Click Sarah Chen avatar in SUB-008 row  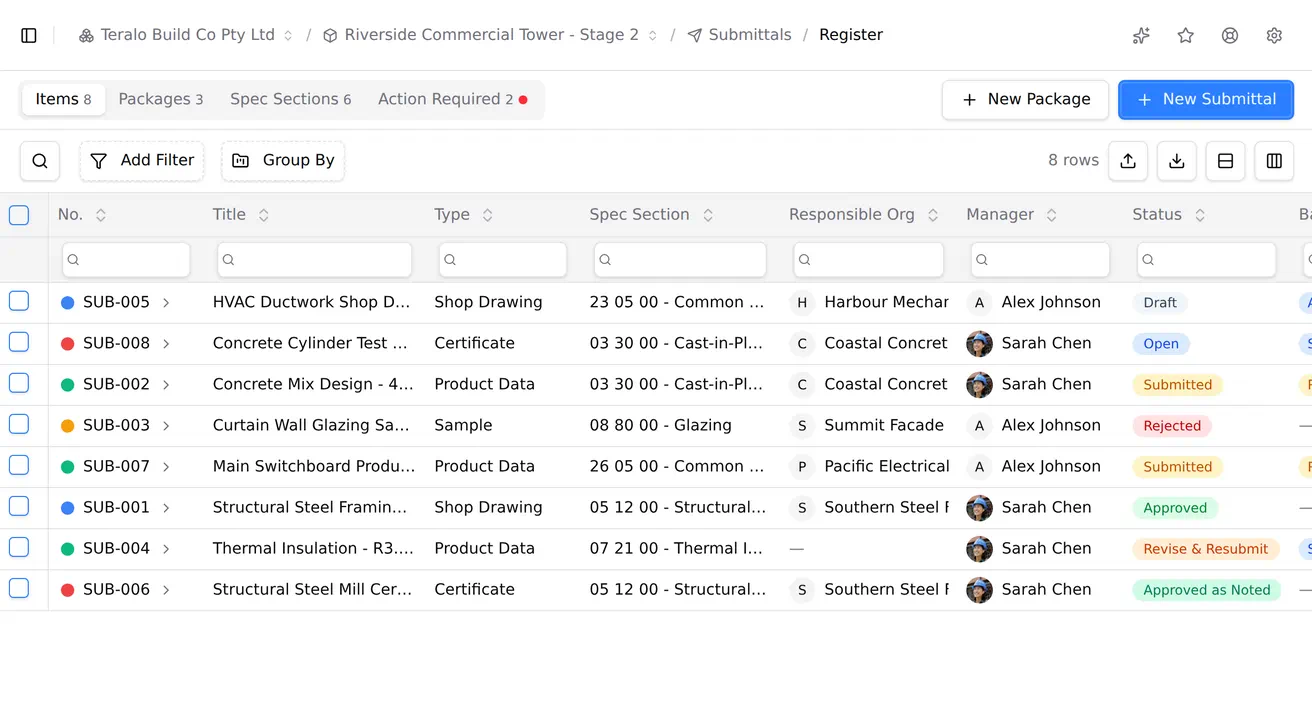[980, 344]
